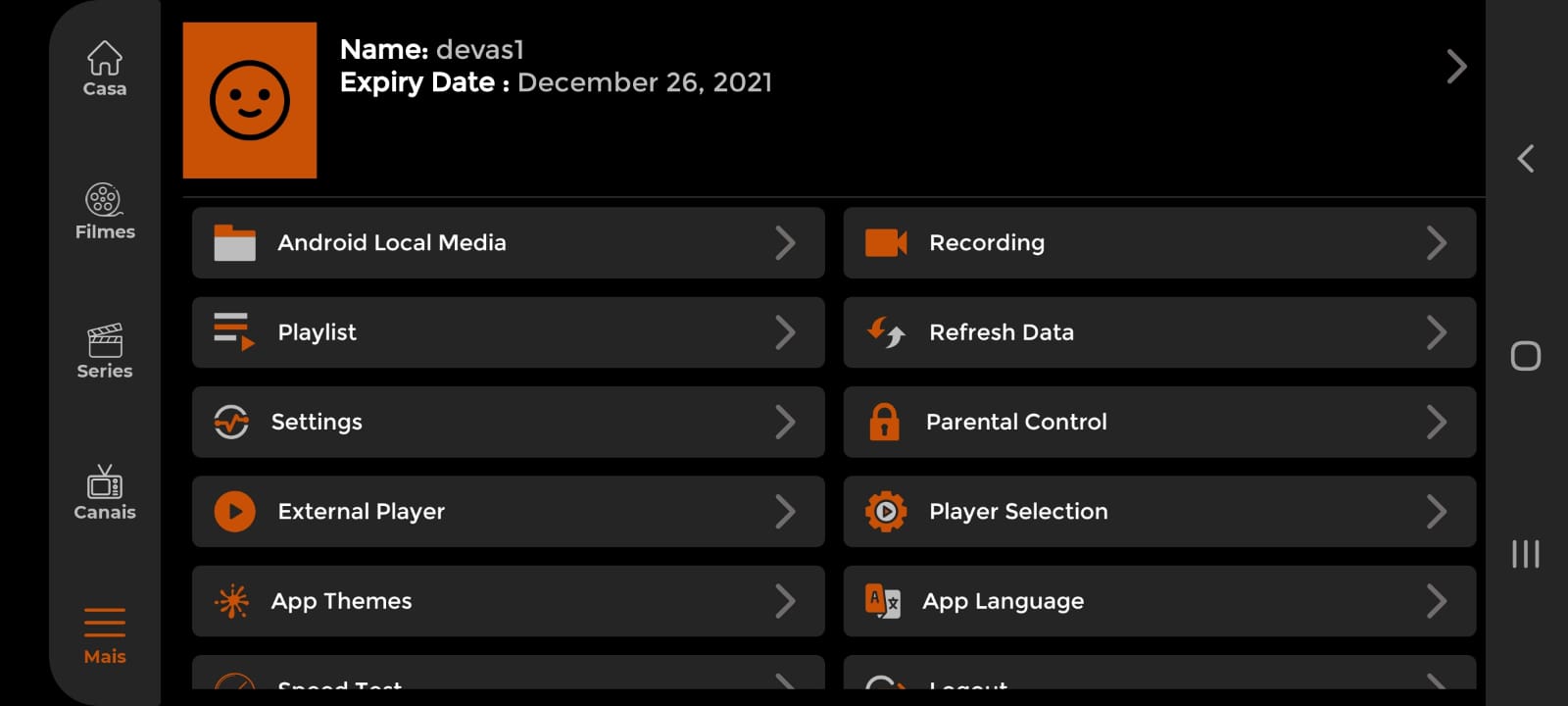
Task: Tap the Series clapperboard icon
Action: tap(105, 341)
